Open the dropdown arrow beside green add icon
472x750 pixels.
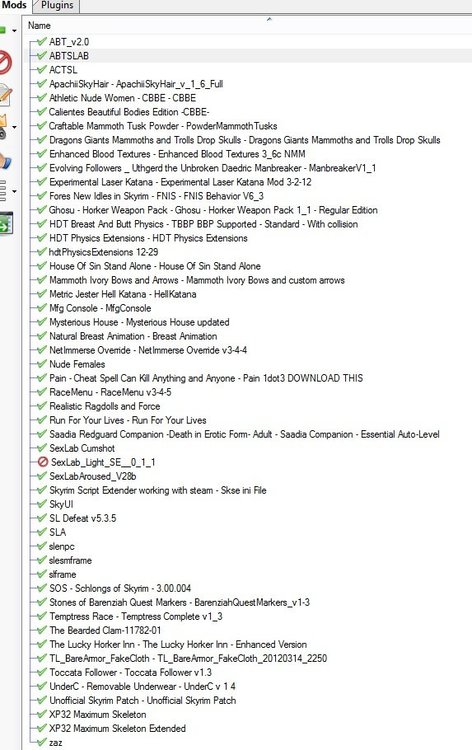tap(14, 31)
